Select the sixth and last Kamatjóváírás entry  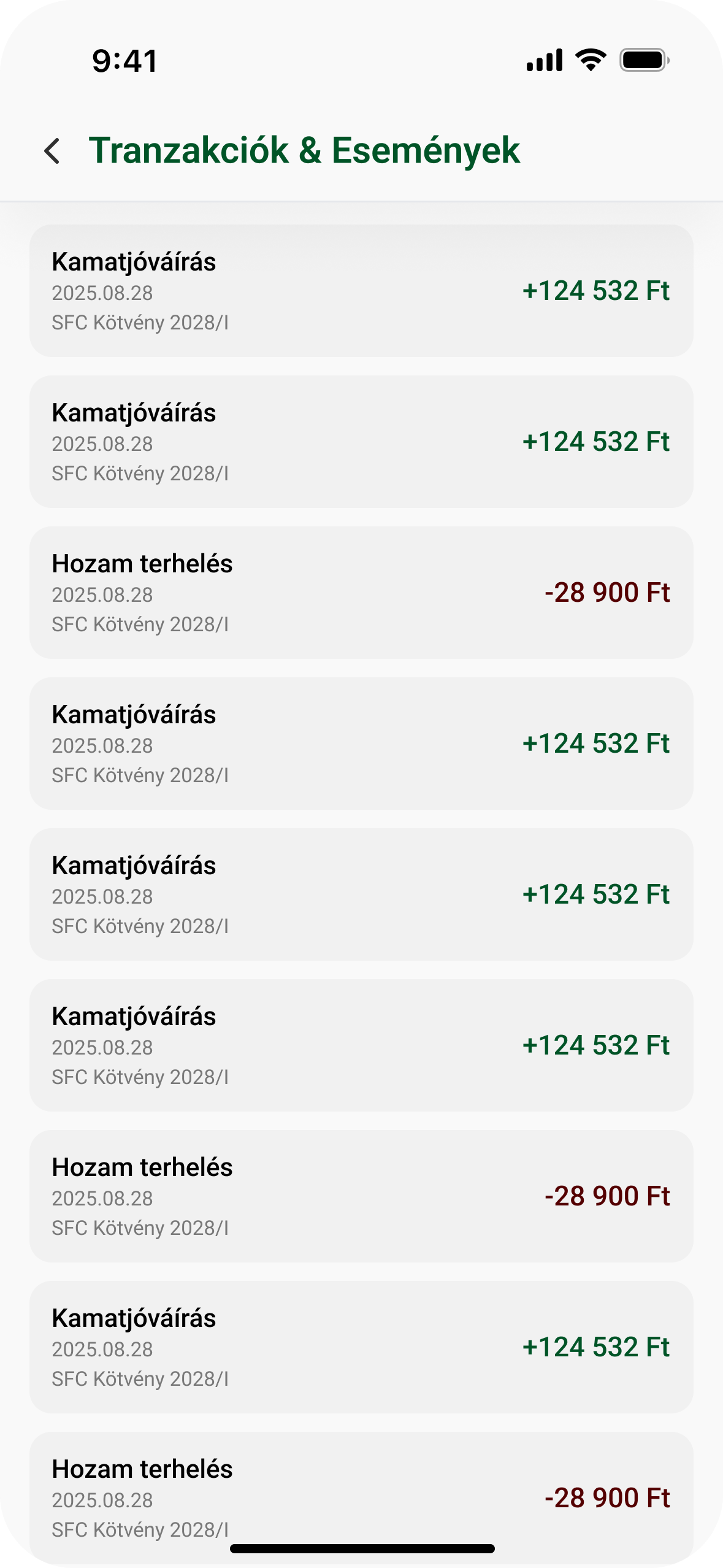[x=361, y=1347]
